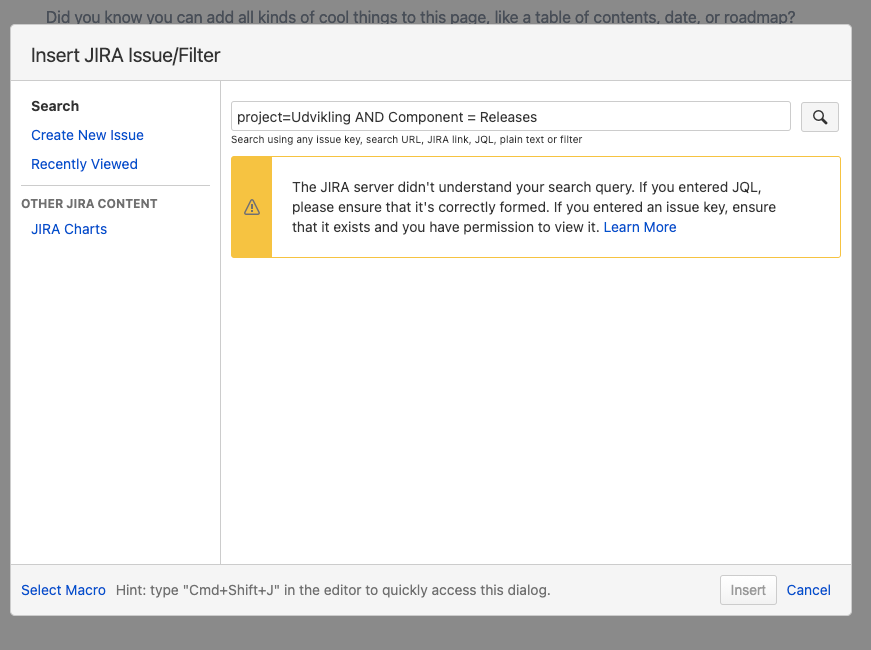Click the dimmed page text behind dialog

pyautogui.click(x=420, y=16)
